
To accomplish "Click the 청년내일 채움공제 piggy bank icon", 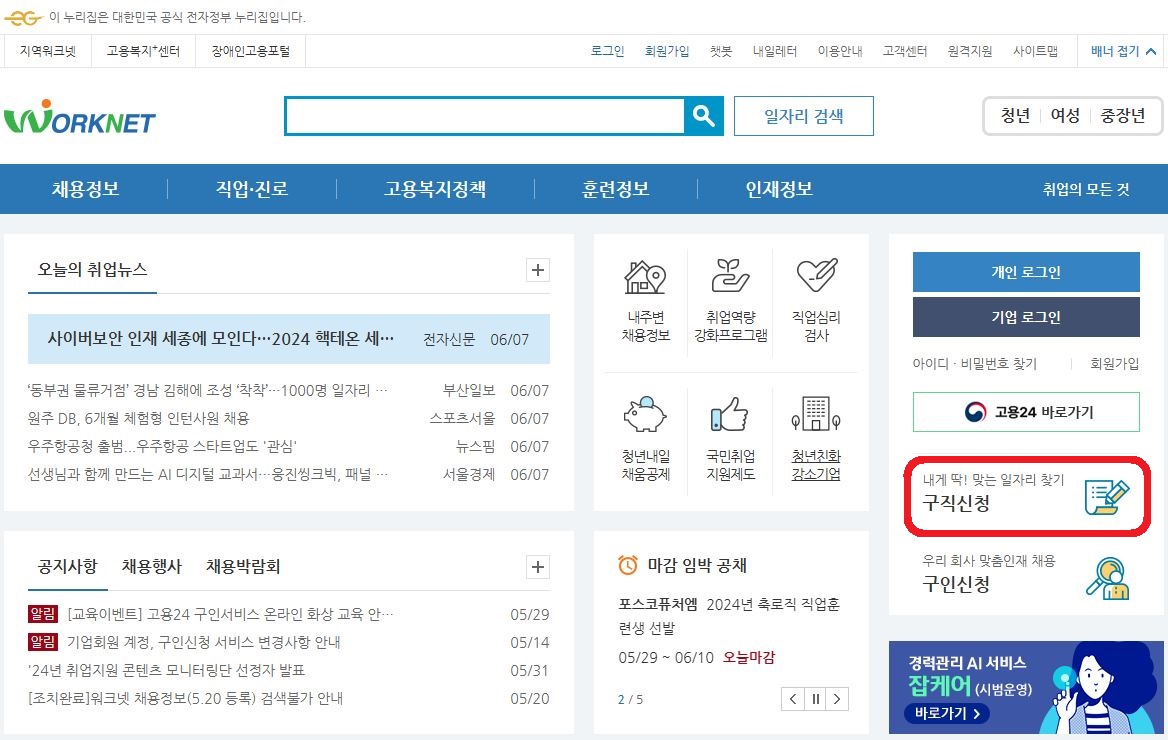I will point(644,425).
